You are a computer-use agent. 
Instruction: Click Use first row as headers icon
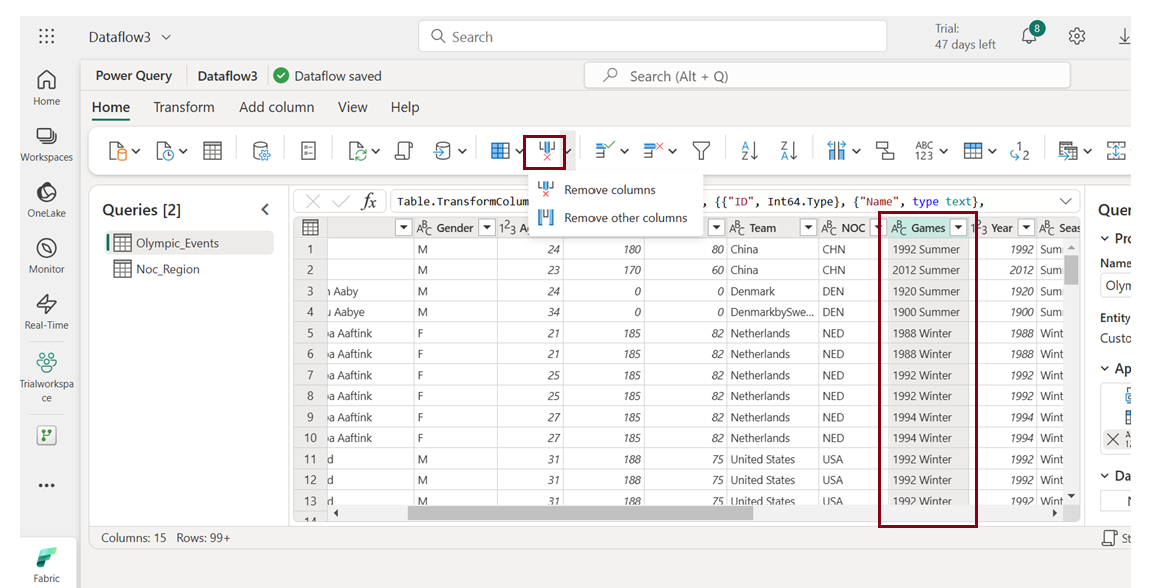973,151
